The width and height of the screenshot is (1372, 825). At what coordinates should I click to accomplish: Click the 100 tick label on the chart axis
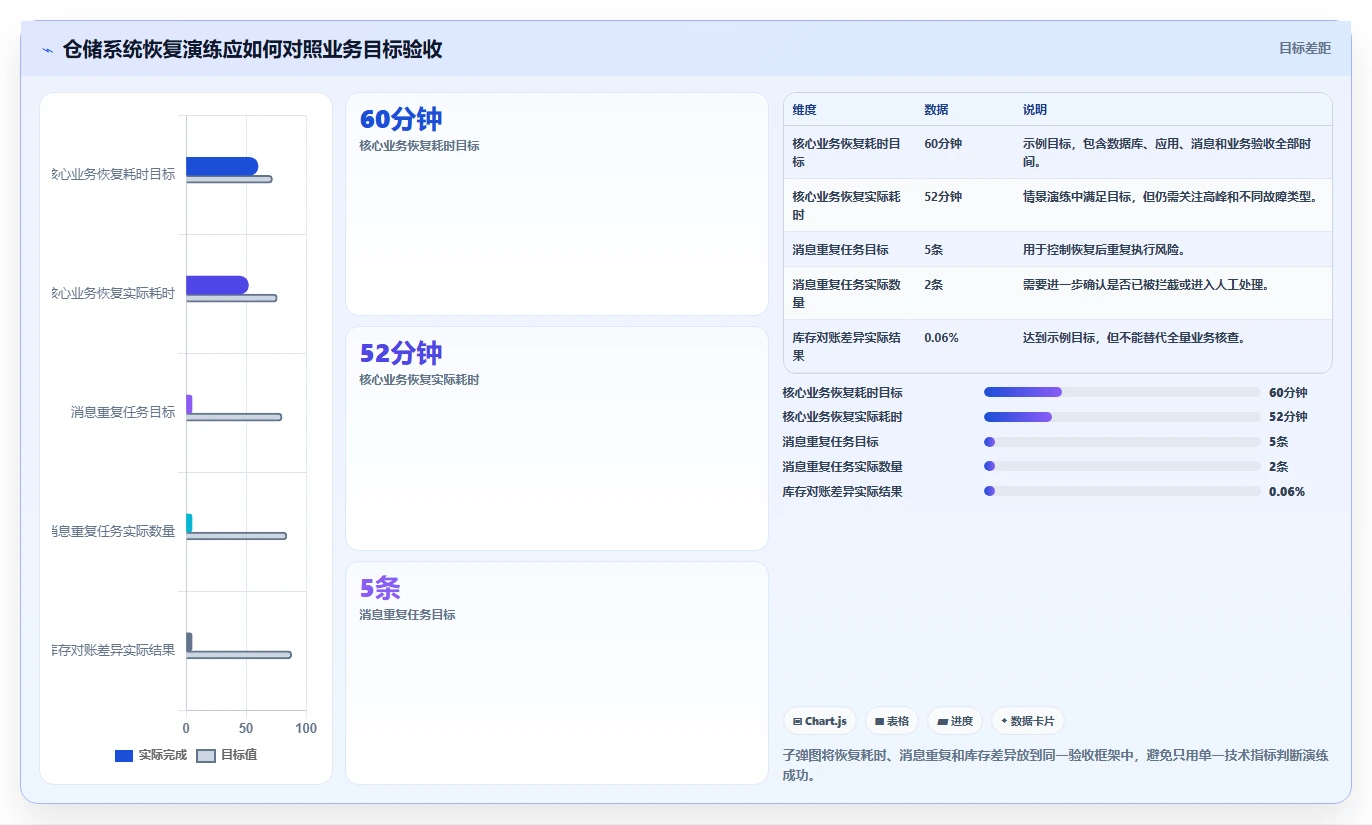(306, 729)
